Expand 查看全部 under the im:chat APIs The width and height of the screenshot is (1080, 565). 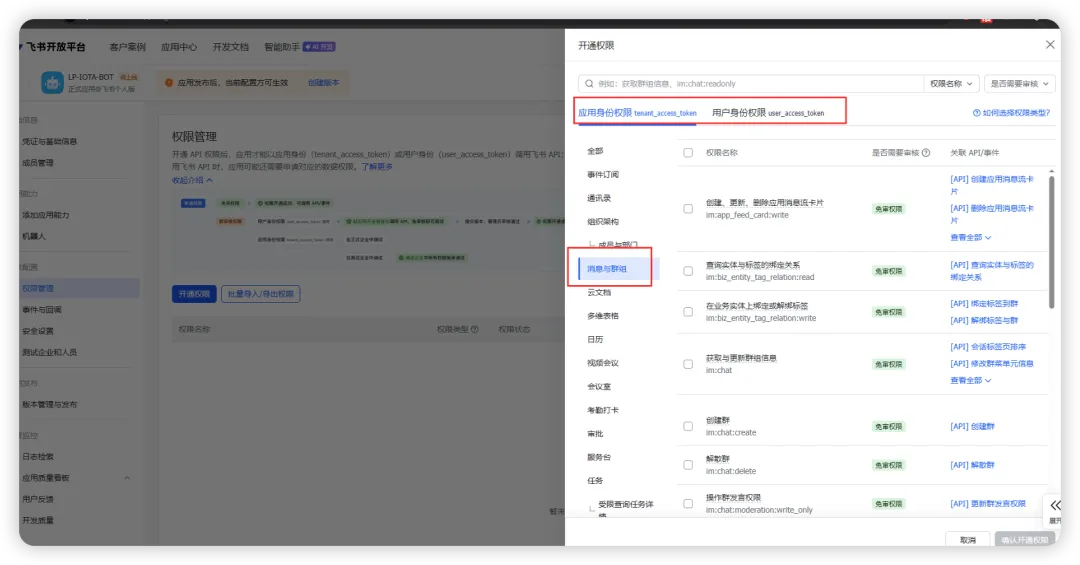tap(970, 380)
